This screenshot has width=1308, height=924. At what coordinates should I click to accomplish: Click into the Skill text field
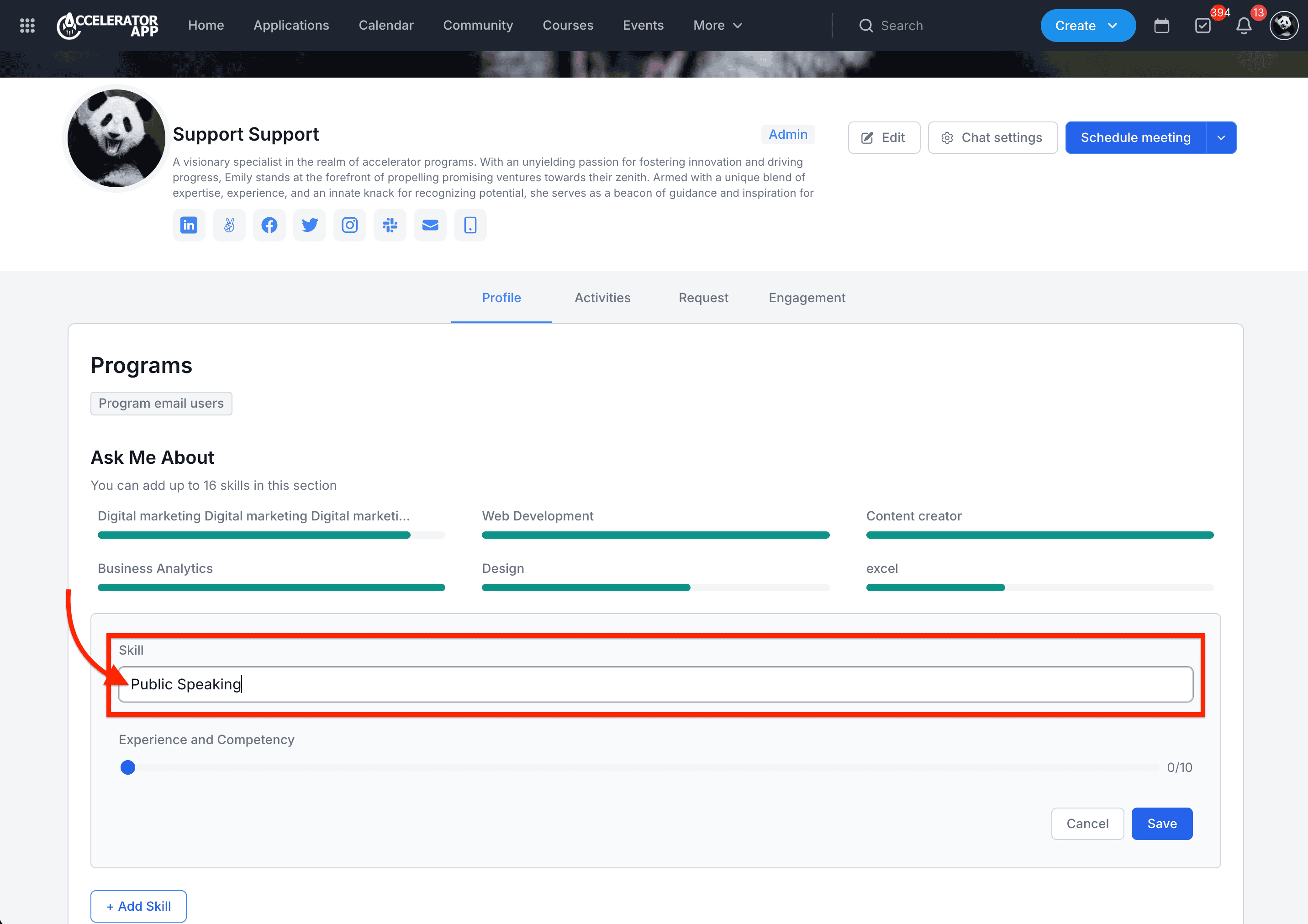tap(655, 684)
